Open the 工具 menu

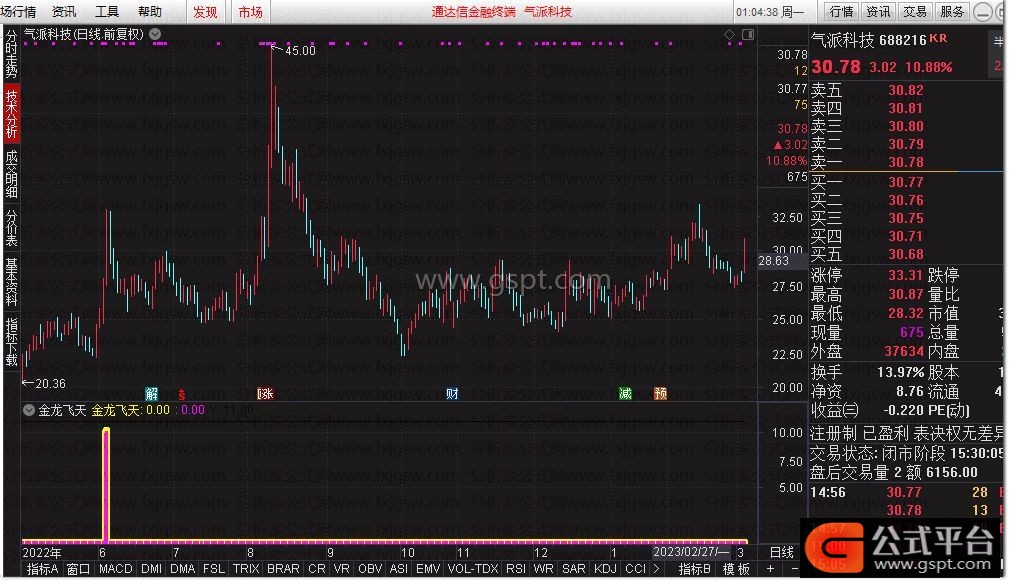point(107,12)
